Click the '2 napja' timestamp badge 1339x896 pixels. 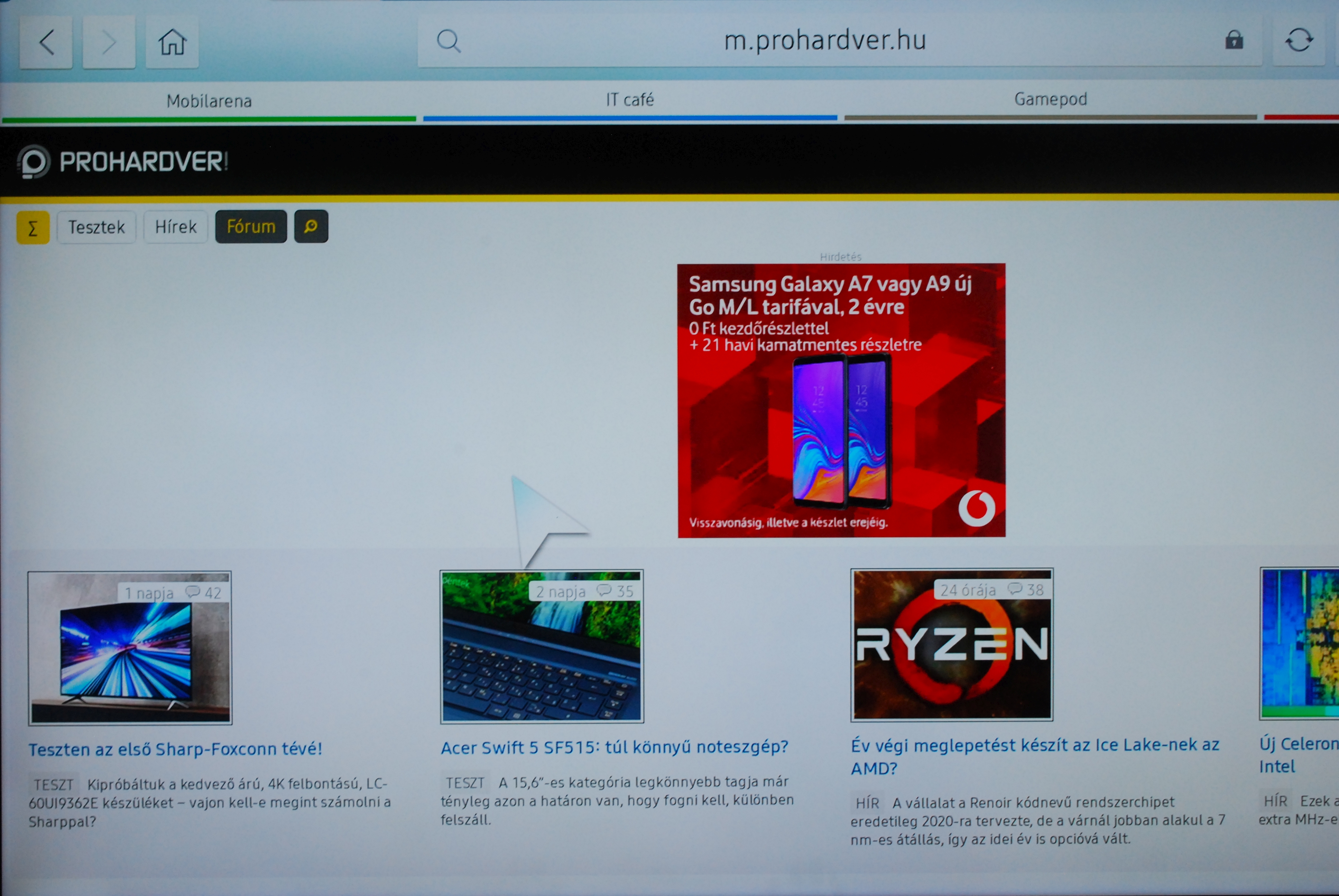pos(561,591)
